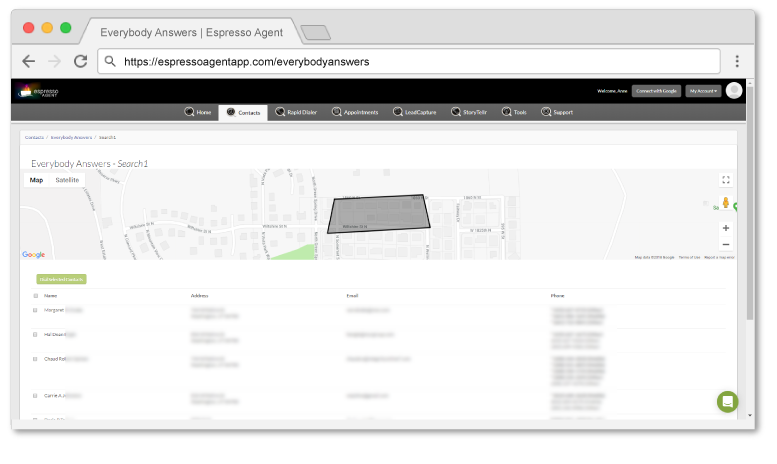
Task: Click the Phone column header
Action: tap(557, 296)
